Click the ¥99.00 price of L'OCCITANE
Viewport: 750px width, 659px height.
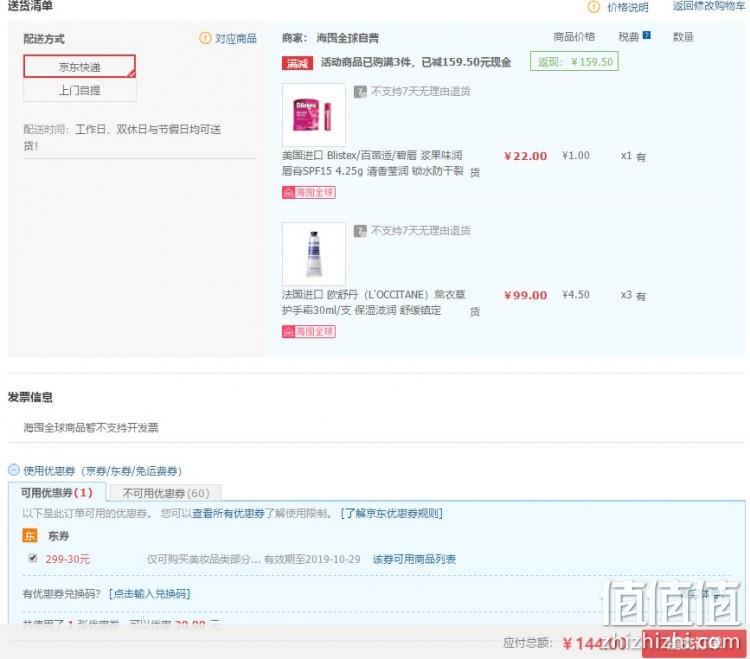[526, 296]
